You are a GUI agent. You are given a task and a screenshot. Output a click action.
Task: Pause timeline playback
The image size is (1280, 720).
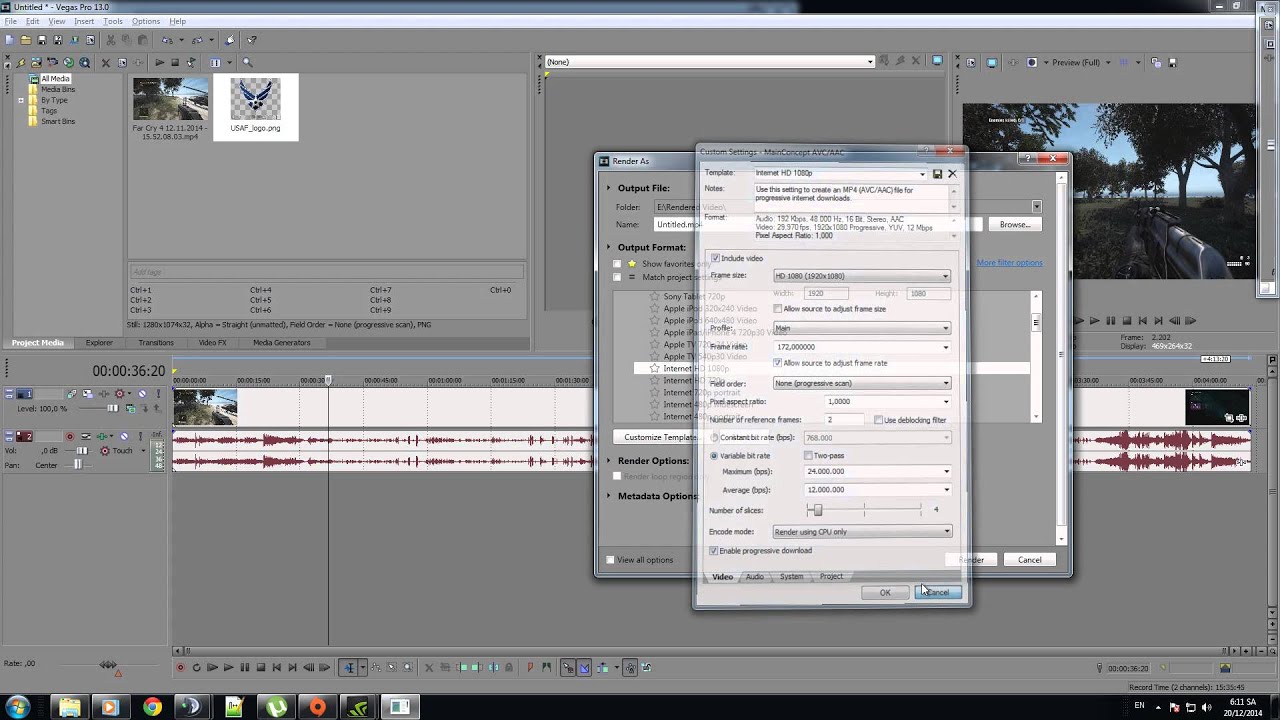[x=244, y=668]
